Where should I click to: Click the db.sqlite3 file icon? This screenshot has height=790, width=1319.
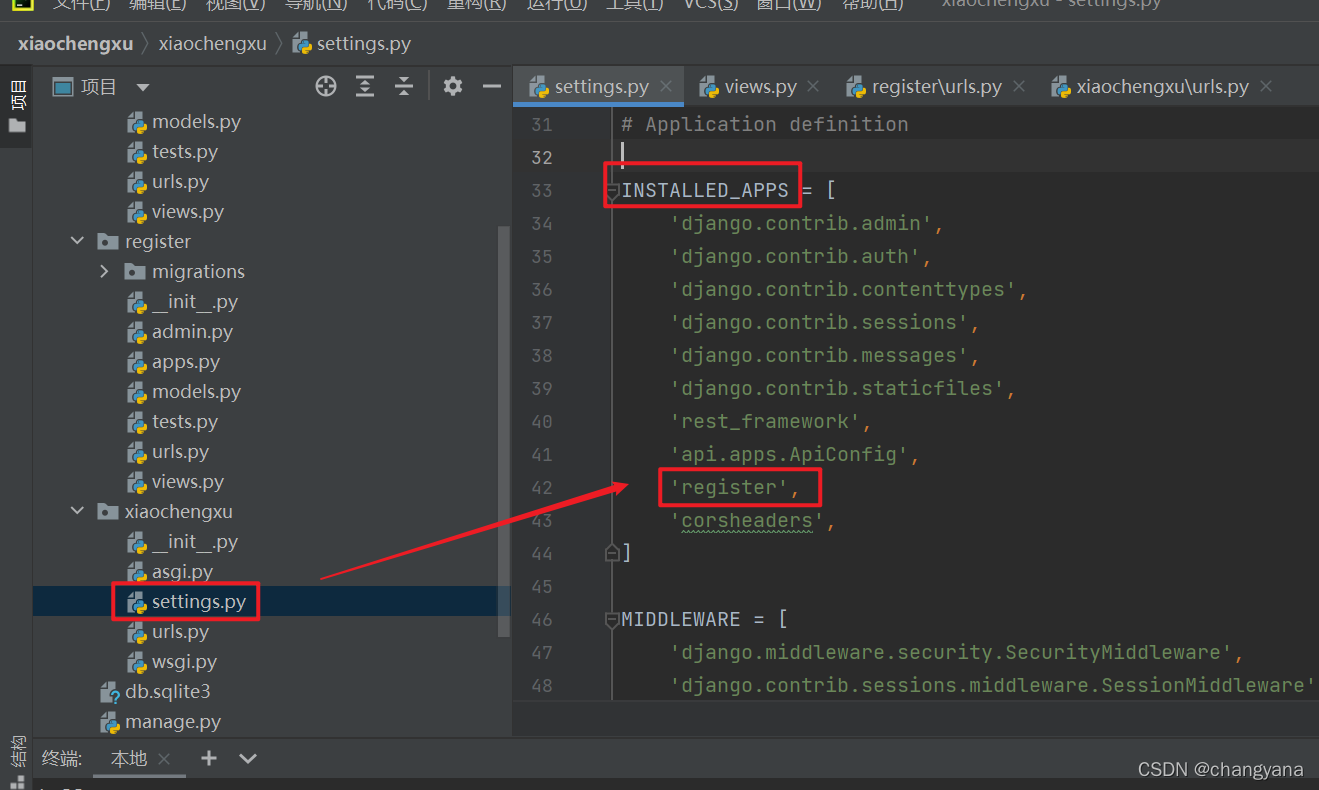tap(109, 692)
